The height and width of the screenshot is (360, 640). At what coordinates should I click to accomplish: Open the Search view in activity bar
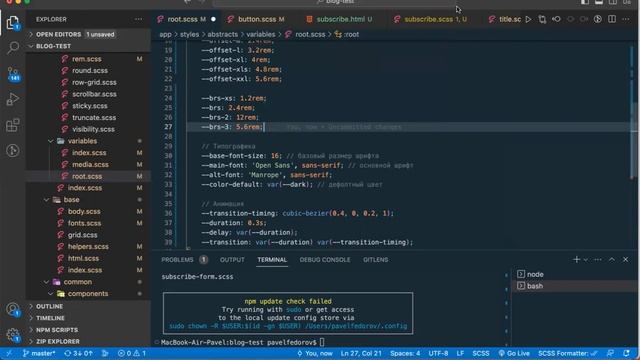[13, 48]
